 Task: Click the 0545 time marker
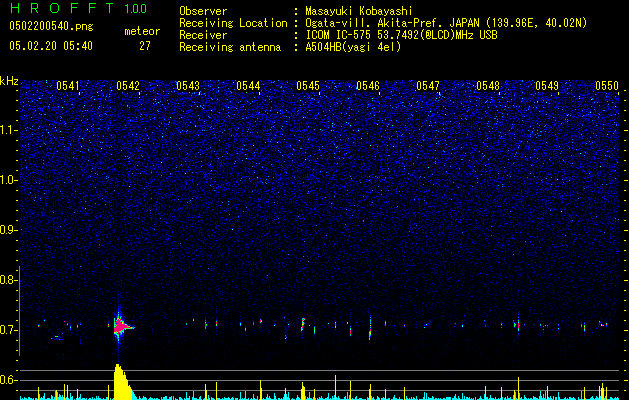[308, 86]
